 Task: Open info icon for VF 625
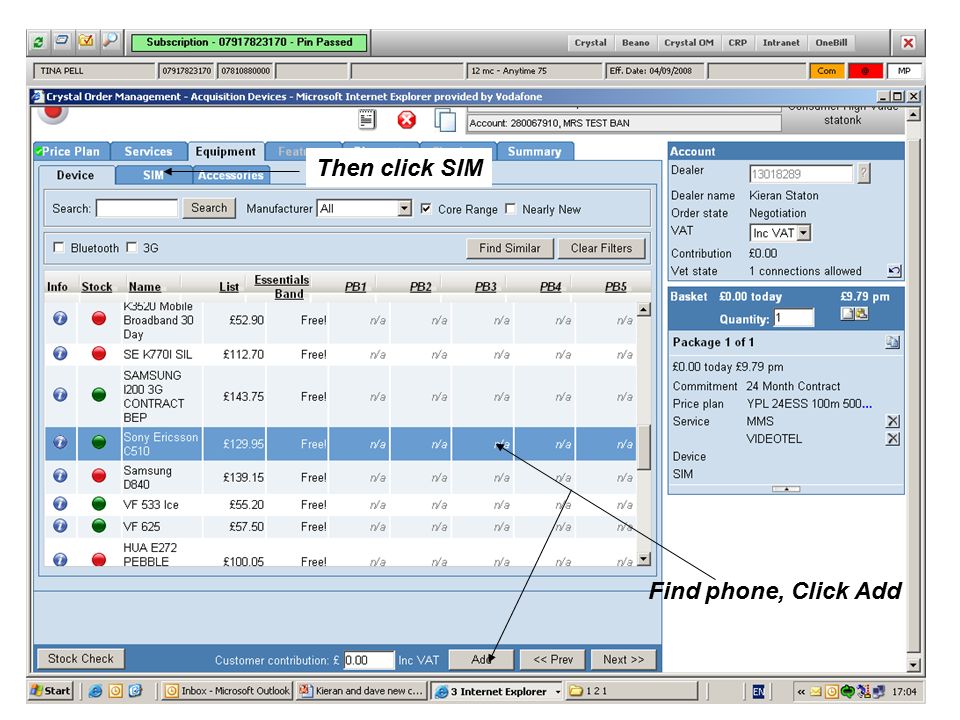click(60, 525)
